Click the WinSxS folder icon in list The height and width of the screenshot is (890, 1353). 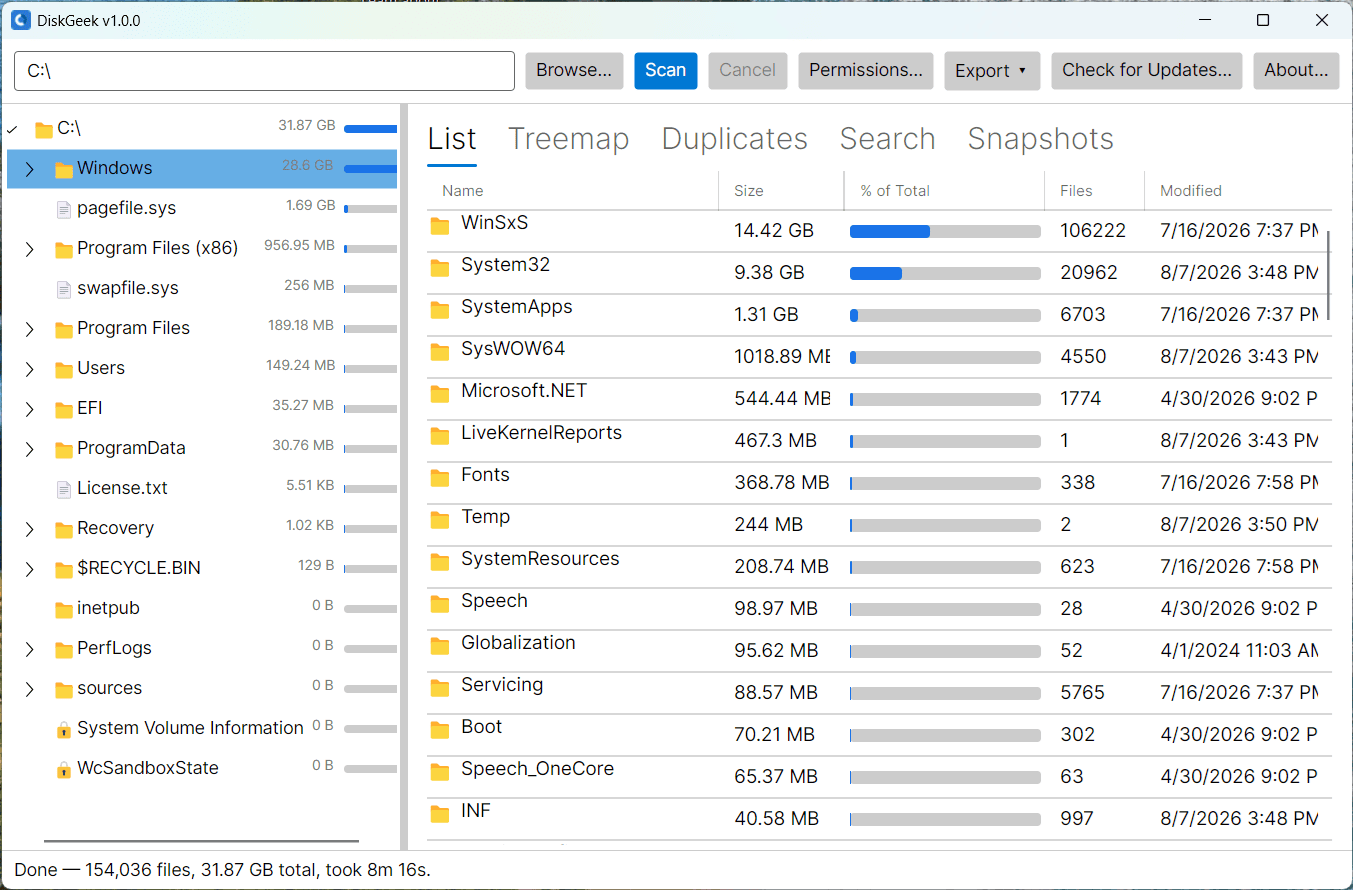[x=440, y=225]
